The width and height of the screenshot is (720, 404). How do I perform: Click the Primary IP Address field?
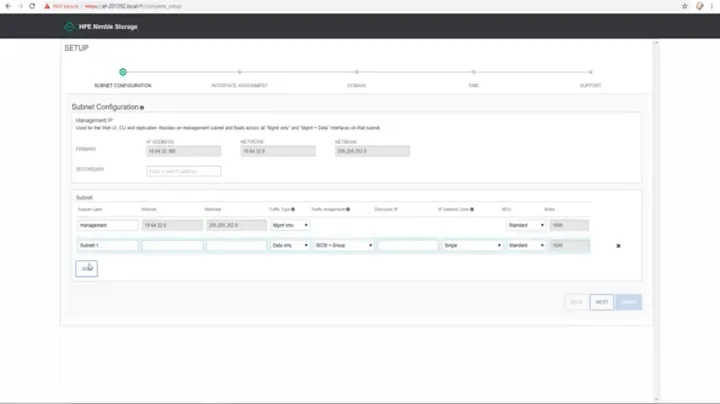(184, 151)
